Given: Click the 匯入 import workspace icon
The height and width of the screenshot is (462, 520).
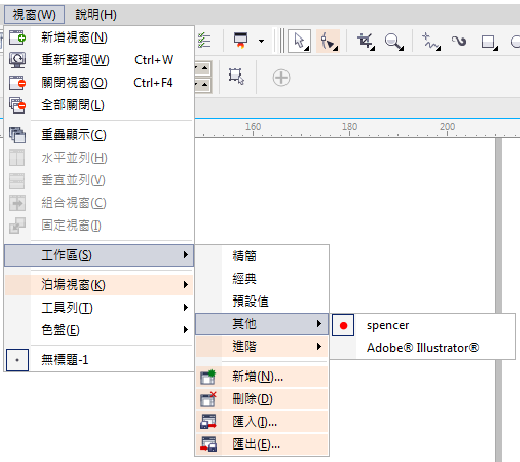Looking at the screenshot, I should (208, 422).
